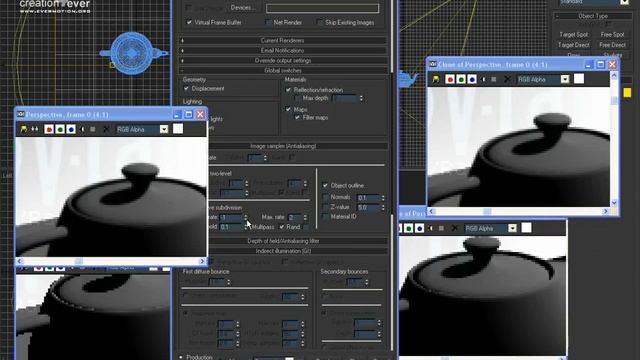The width and height of the screenshot is (640, 360).
Task: Click Max. rate input field
Action: [295, 217]
